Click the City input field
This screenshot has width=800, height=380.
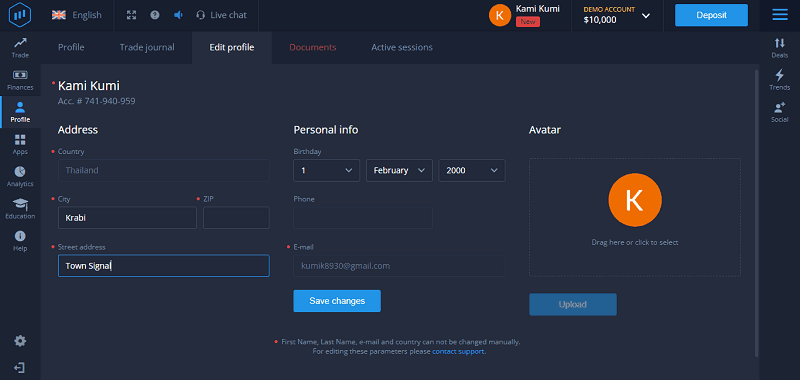[x=127, y=218]
